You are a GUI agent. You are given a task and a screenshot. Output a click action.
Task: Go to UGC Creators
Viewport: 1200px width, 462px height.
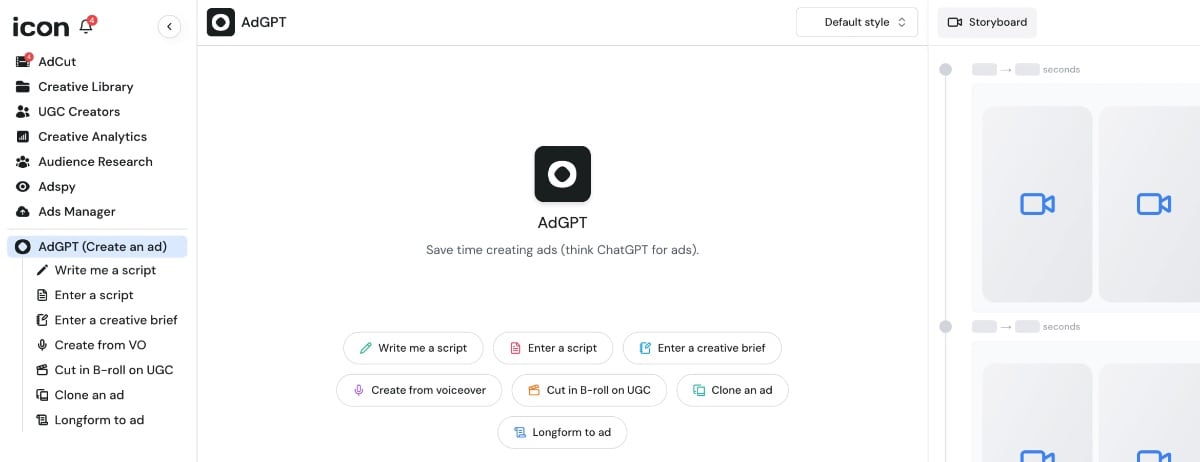click(x=78, y=112)
